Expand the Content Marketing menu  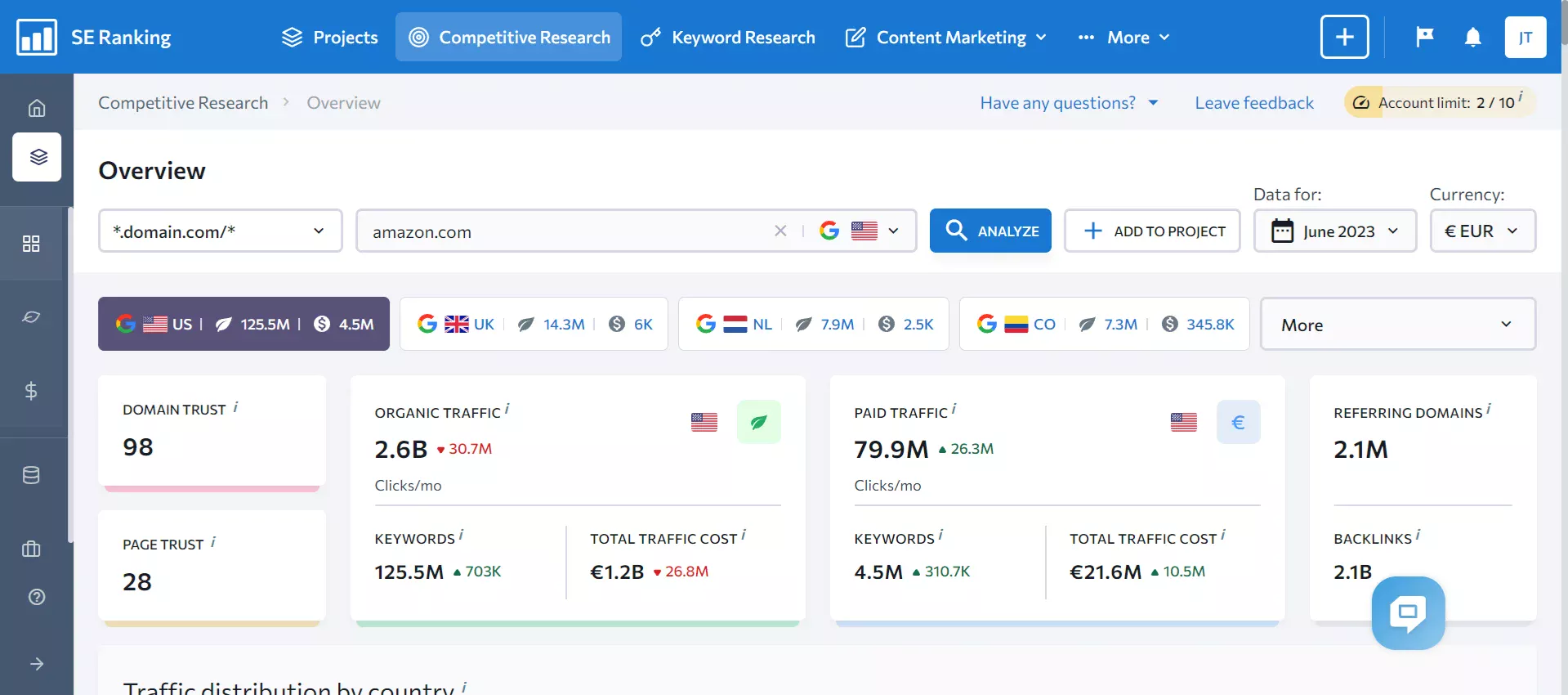(945, 37)
